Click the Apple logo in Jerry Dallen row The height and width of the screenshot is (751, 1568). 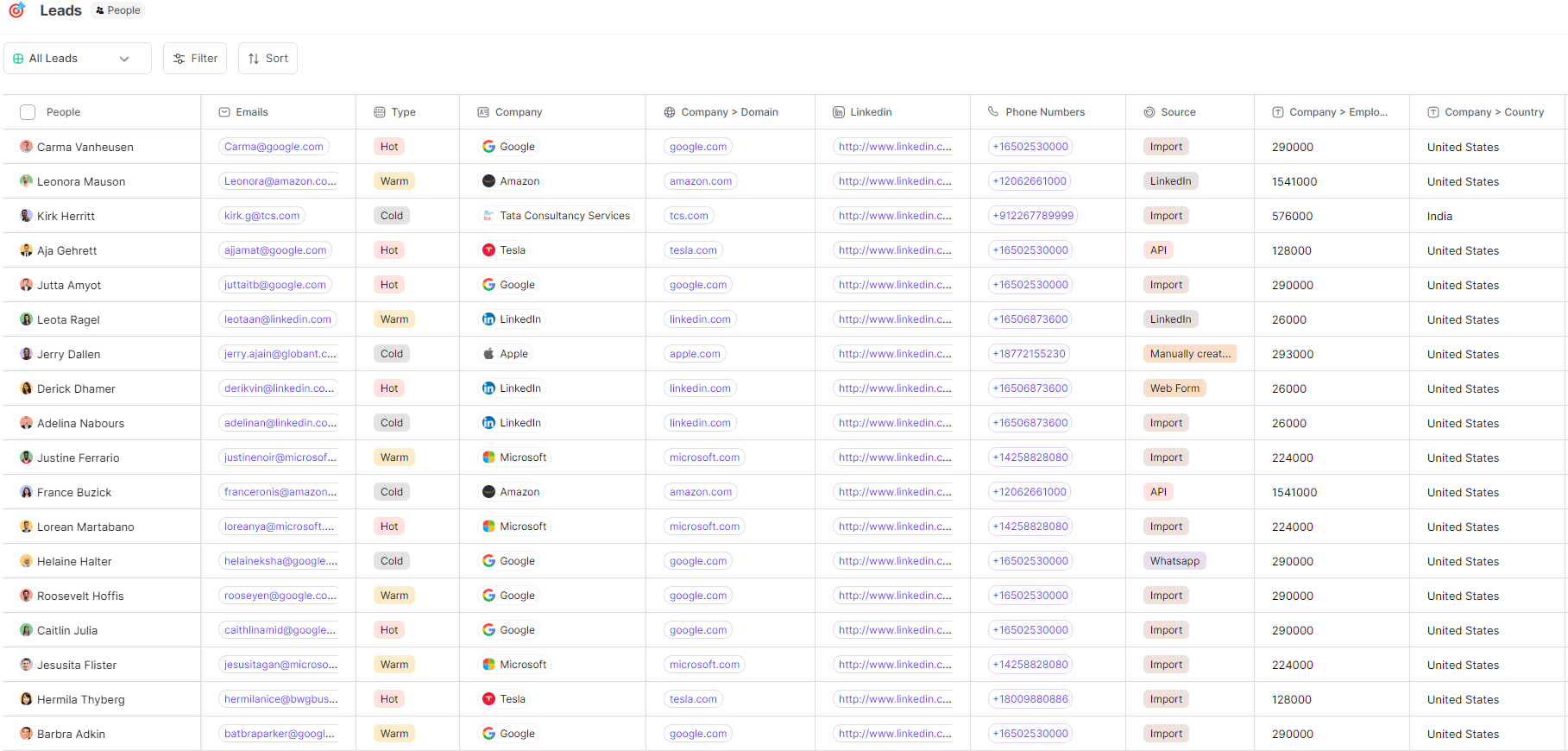pyautogui.click(x=488, y=354)
